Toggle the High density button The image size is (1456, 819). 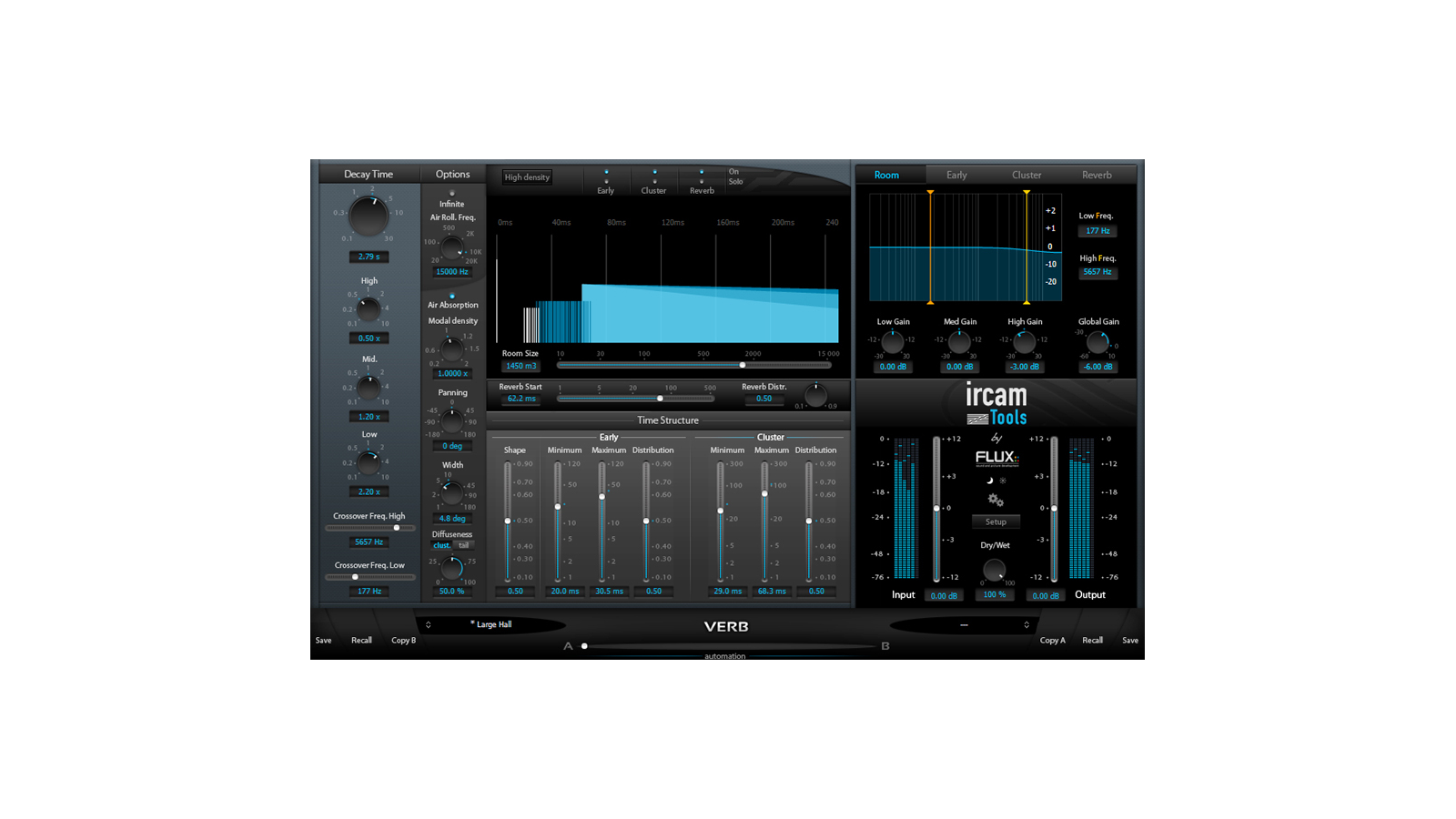527,177
